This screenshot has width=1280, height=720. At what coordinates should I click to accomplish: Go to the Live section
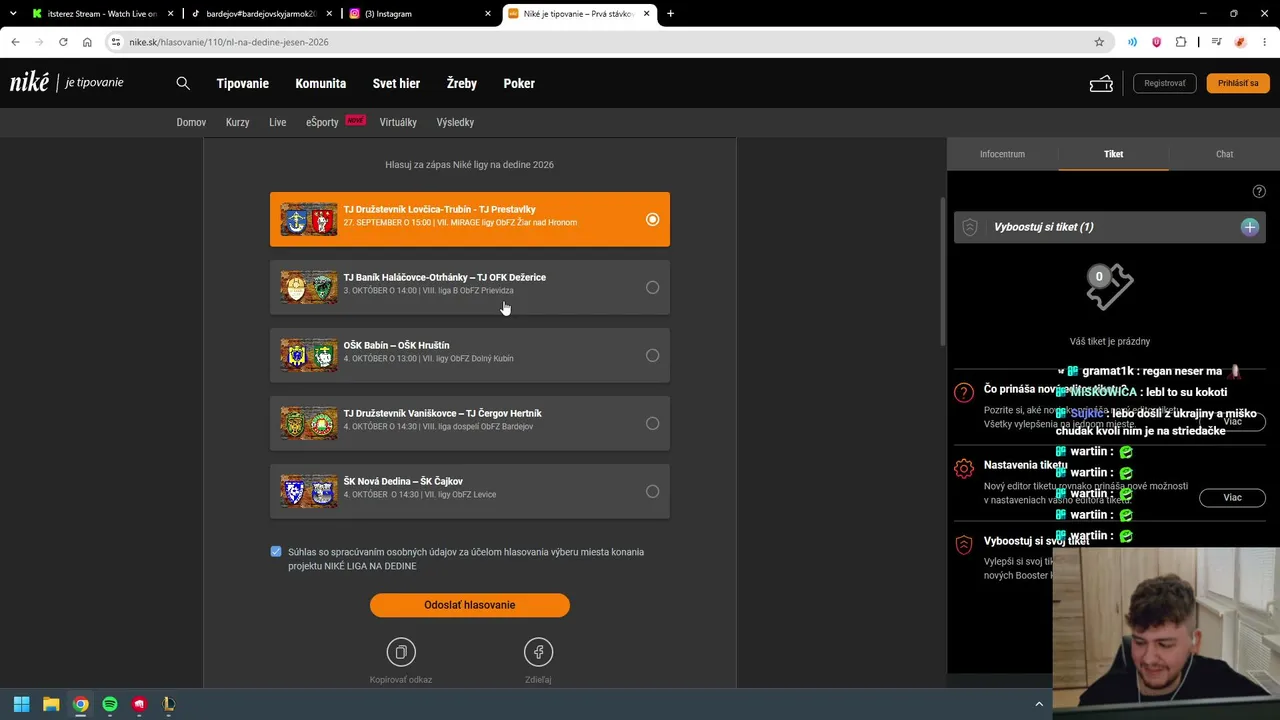(278, 122)
